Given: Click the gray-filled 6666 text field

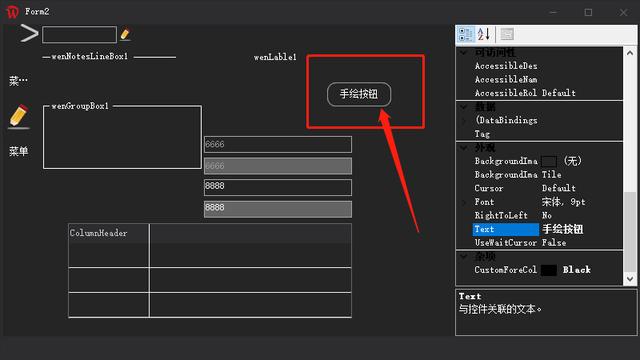Looking at the screenshot, I should [278, 166].
